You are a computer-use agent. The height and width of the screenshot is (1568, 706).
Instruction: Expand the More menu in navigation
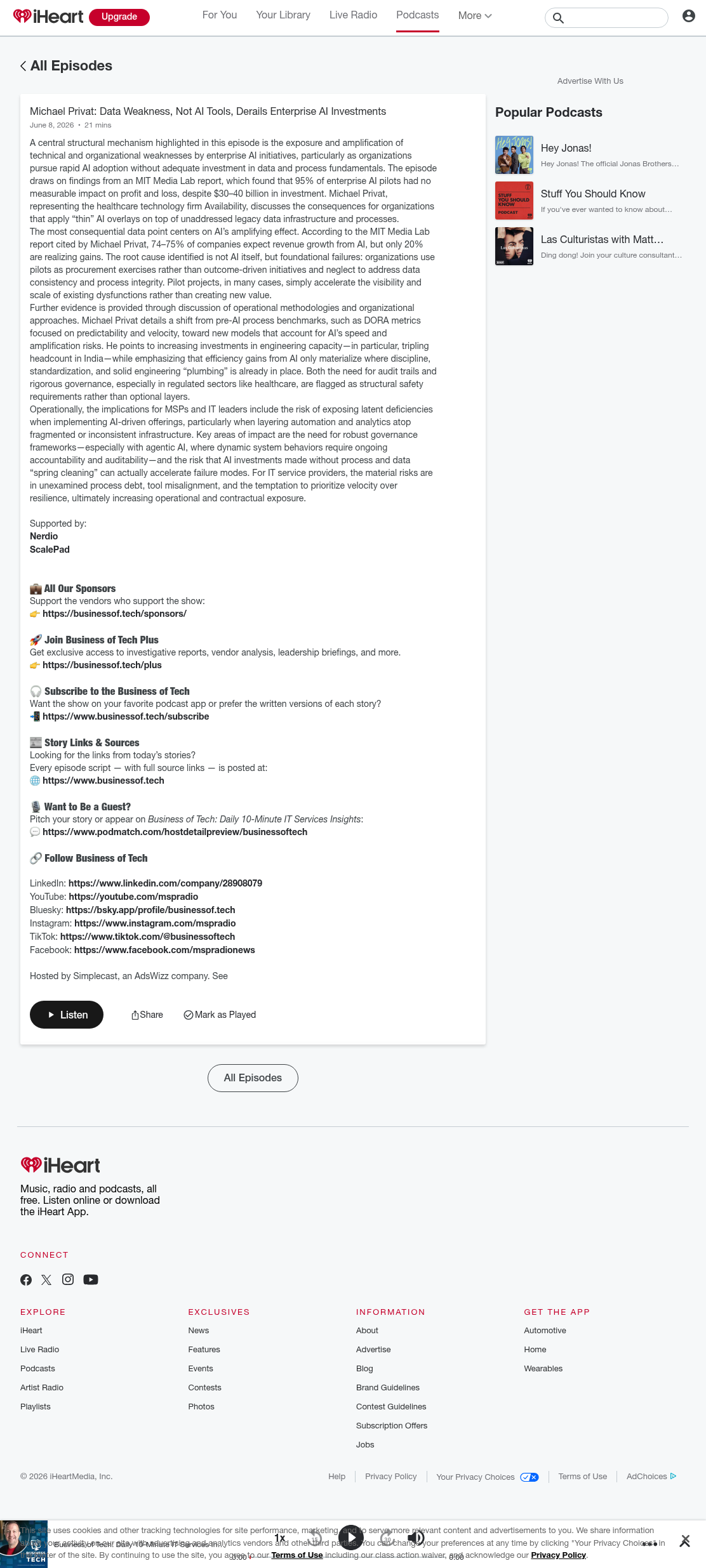475,16
